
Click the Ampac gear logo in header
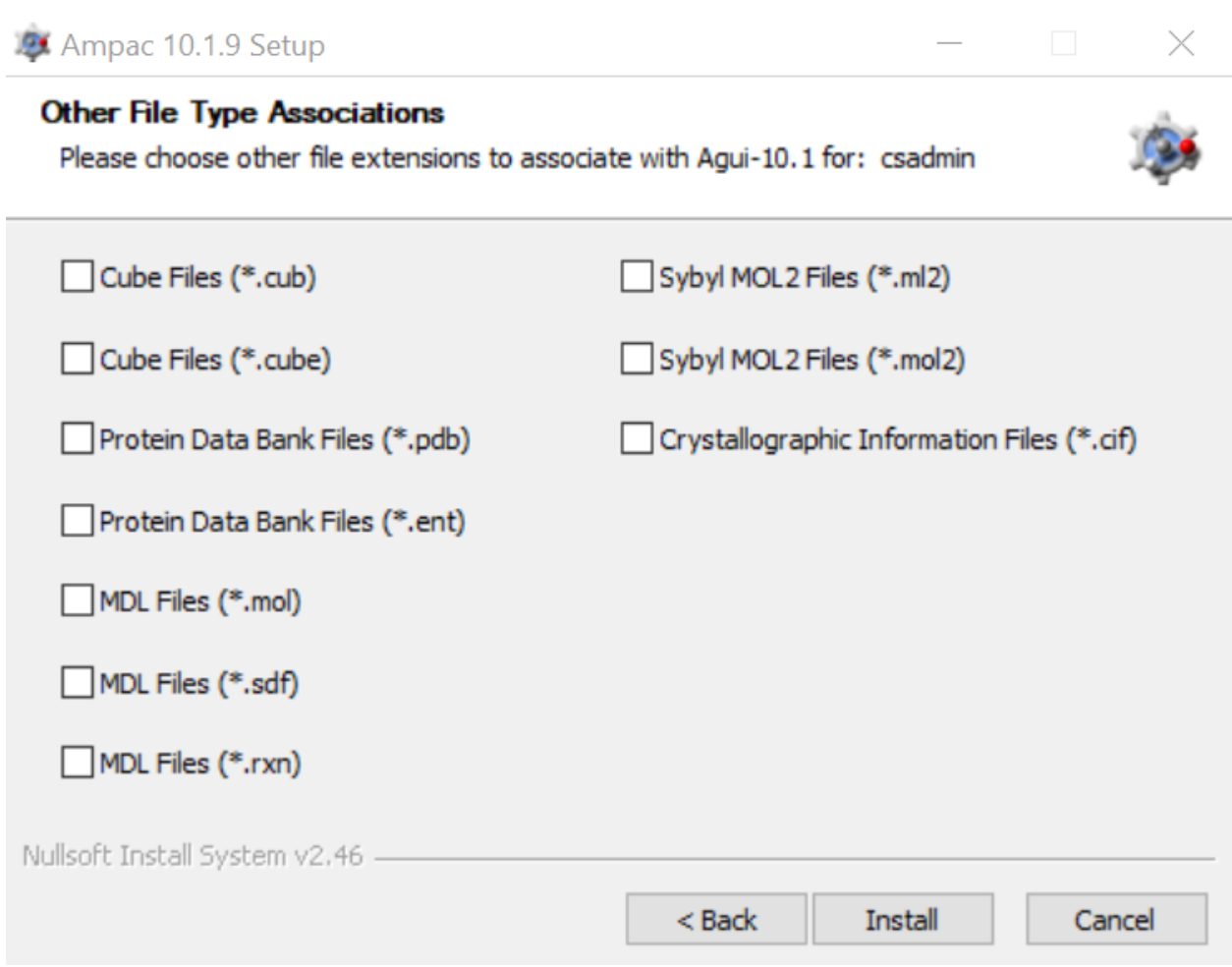1164,148
